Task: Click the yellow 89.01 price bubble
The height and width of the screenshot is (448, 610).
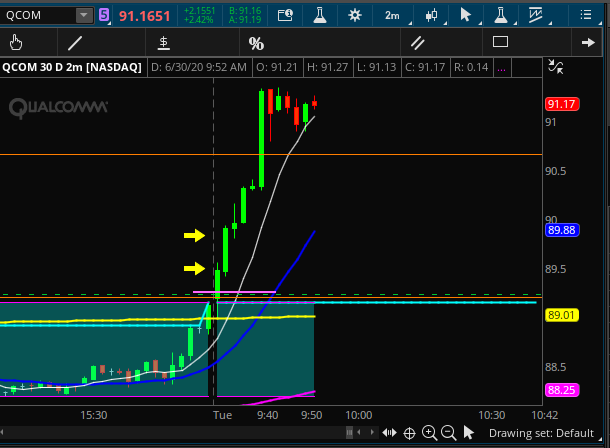Action: pos(562,315)
